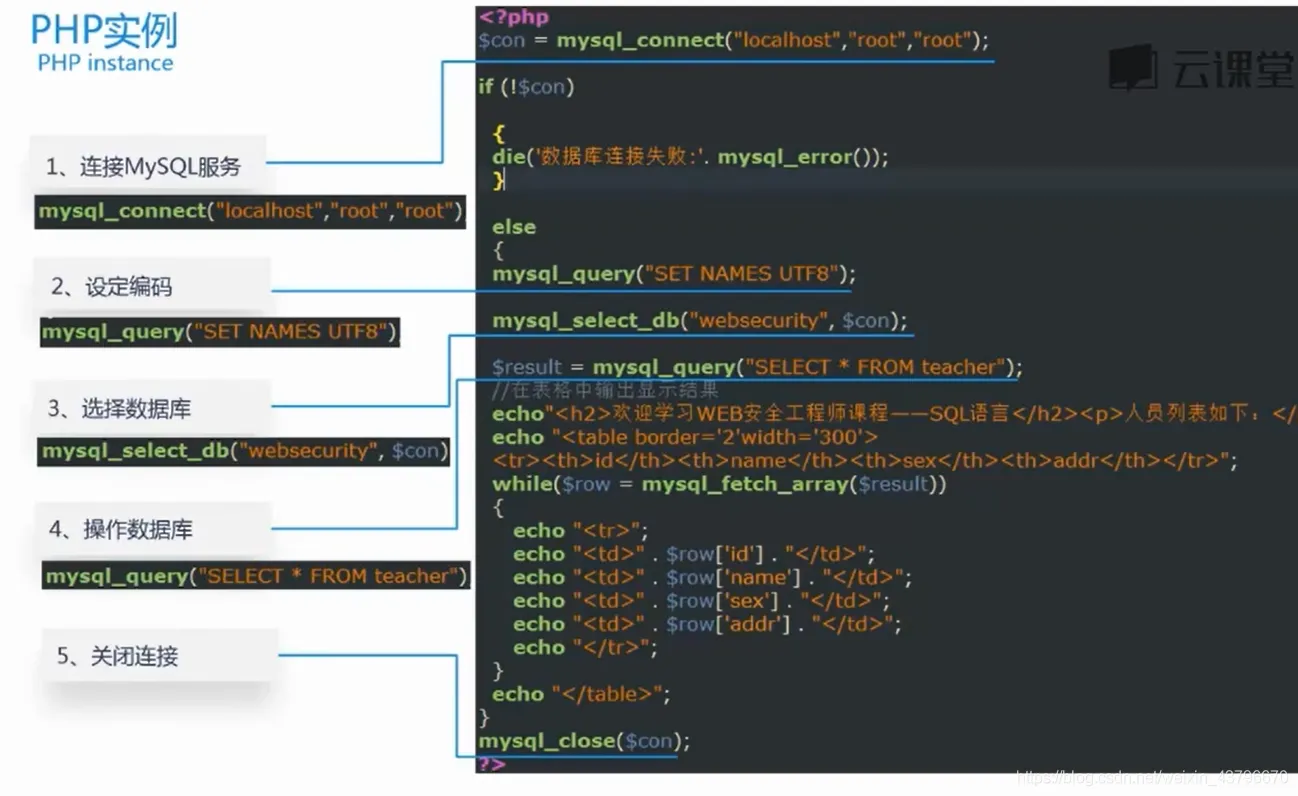Click the comment "//在表格中输出显示结果"
1298x796 pixels.
click(605, 389)
